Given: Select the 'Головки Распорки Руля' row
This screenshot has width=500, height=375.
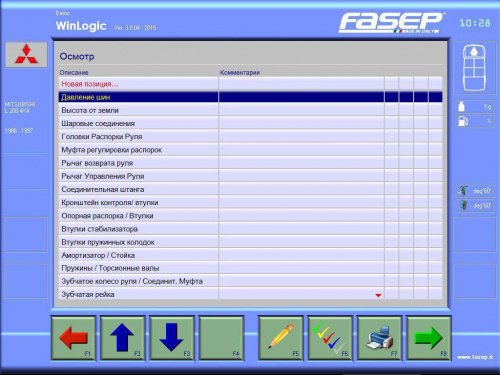Looking at the screenshot, I should point(251,137).
